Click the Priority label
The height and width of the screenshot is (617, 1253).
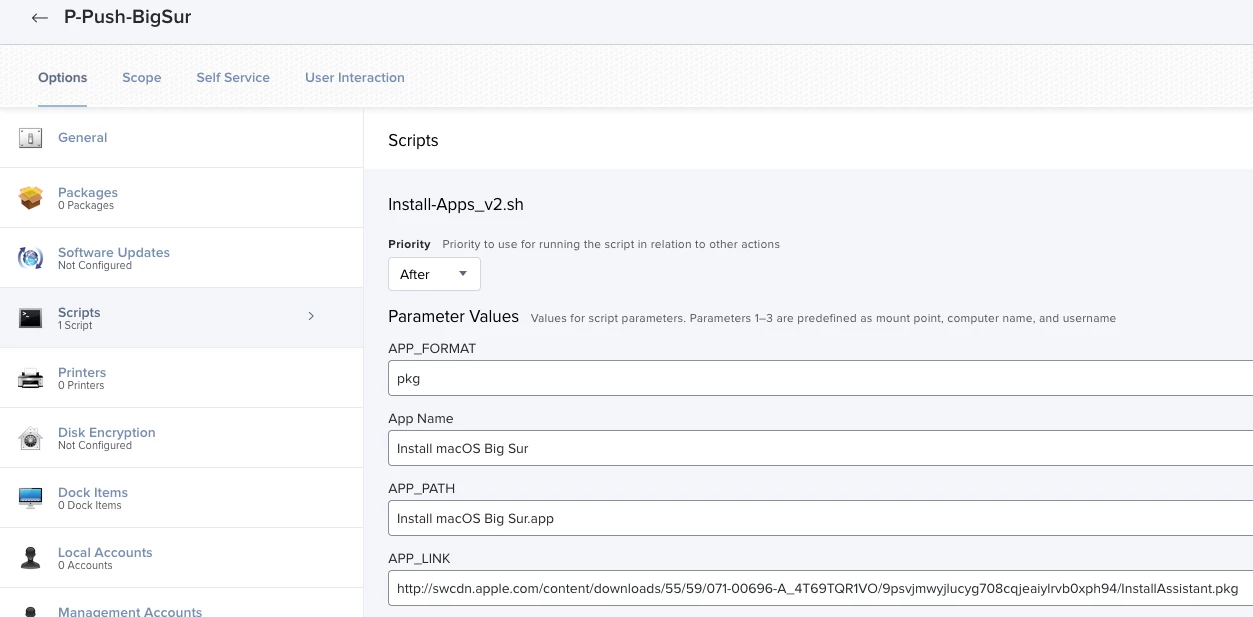(409, 244)
